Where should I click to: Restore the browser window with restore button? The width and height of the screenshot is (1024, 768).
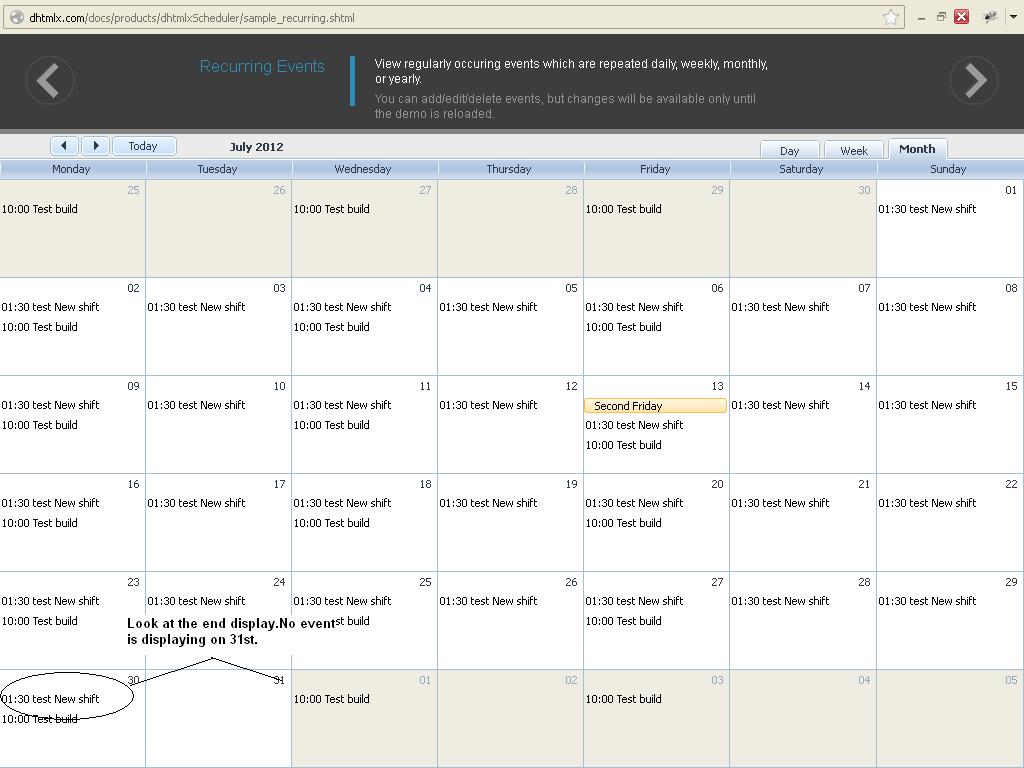coord(941,17)
